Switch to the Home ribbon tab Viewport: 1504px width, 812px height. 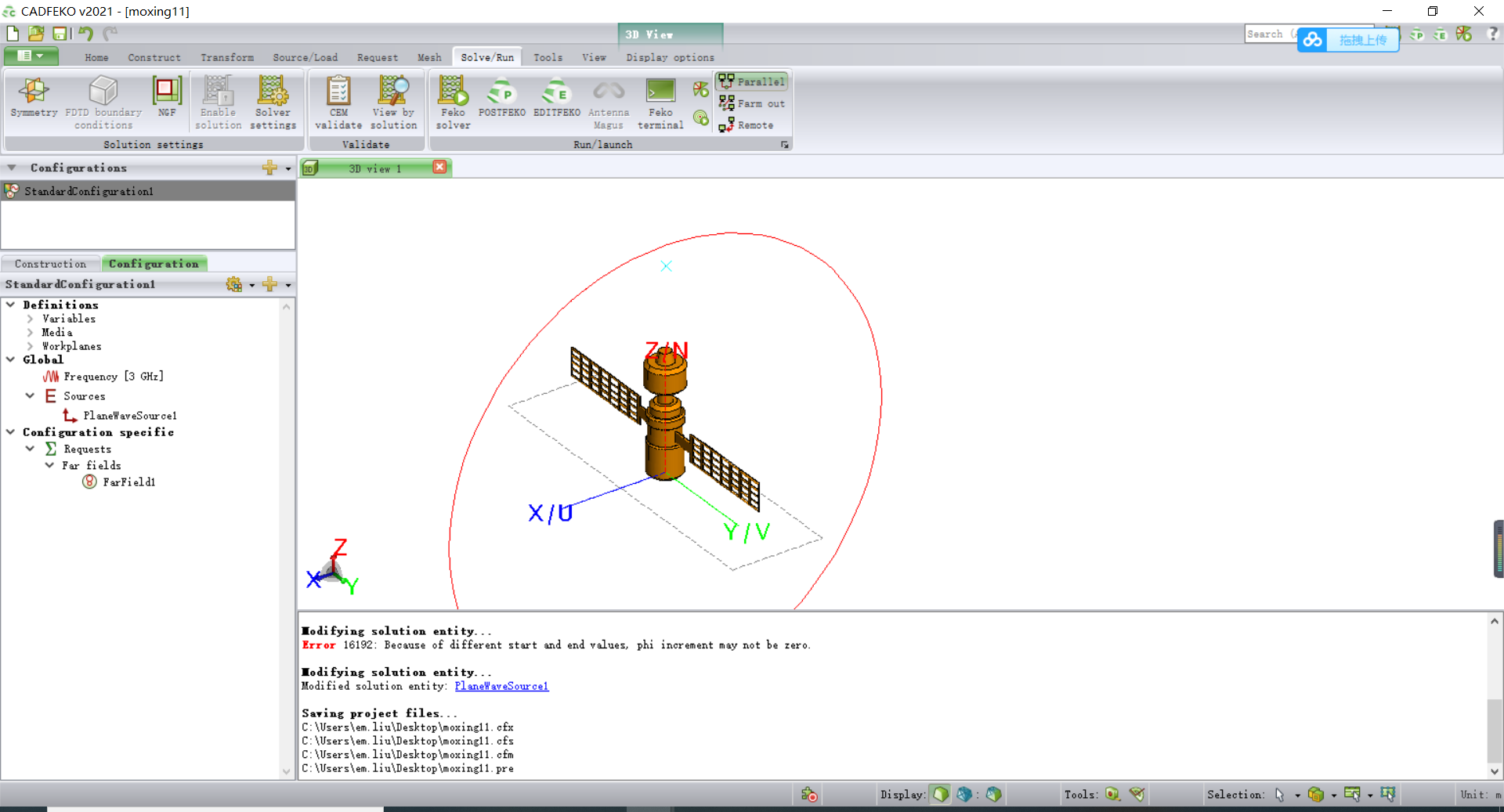click(96, 57)
